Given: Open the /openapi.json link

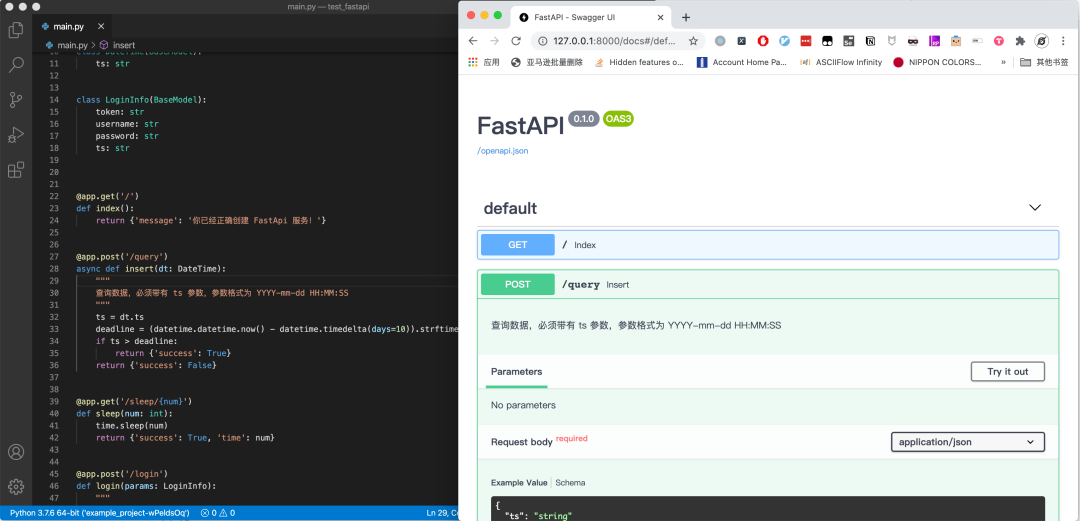Looking at the screenshot, I should coord(503,150).
